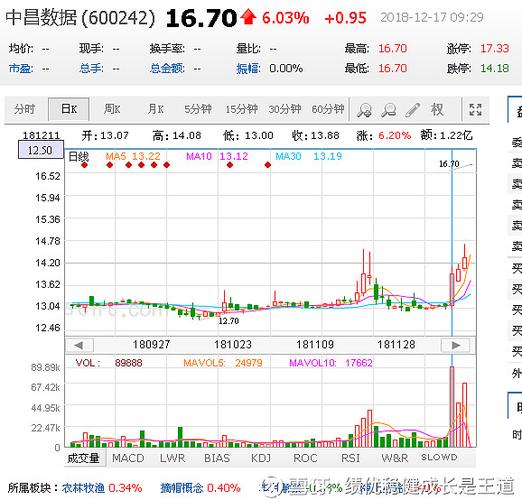Image resolution: width=522 pixels, height=500 pixels.
Task: Select the 60分钟 interval tab
Action: [328, 109]
